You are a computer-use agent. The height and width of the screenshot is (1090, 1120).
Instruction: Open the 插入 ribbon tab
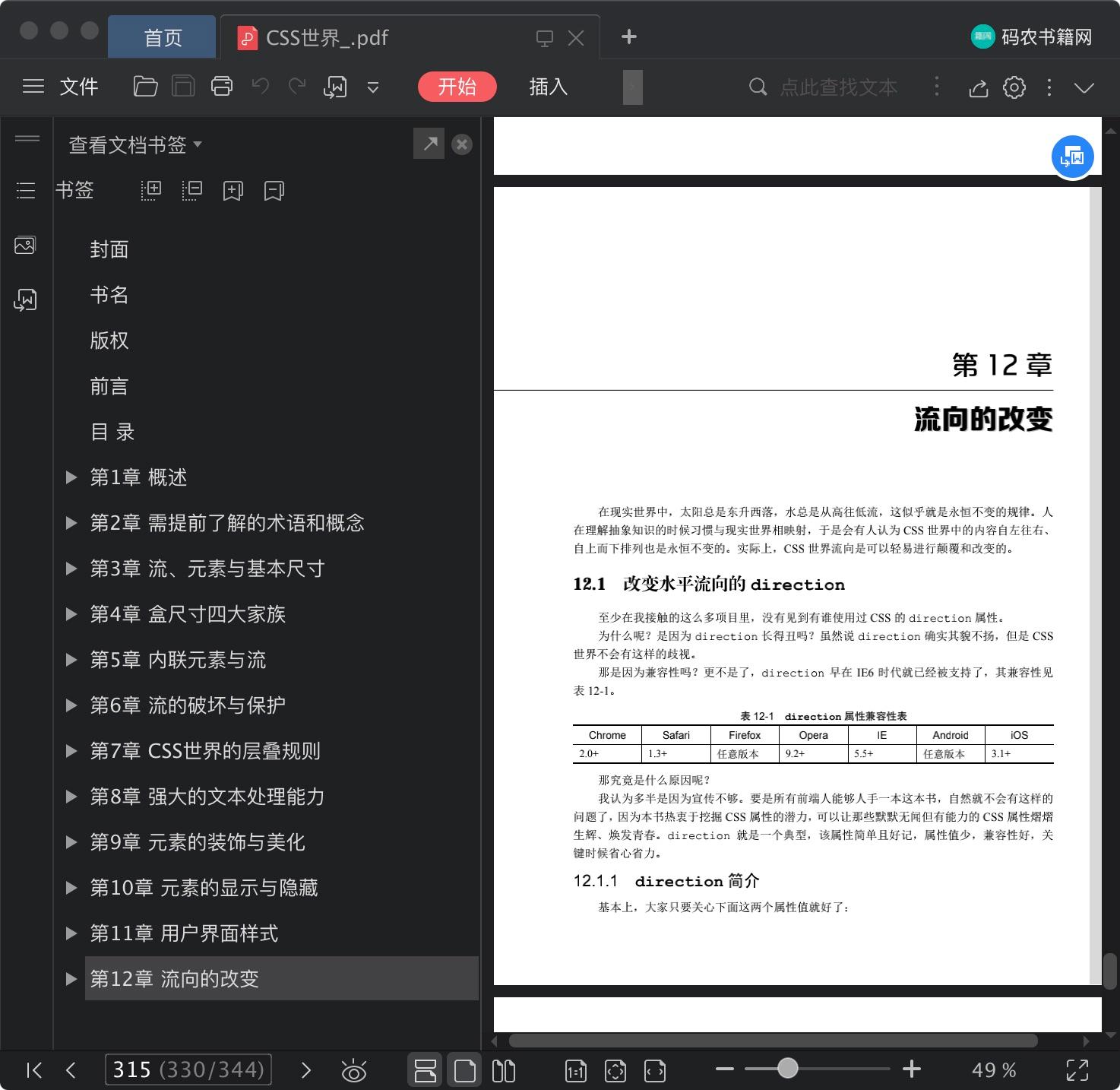pyautogui.click(x=548, y=87)
